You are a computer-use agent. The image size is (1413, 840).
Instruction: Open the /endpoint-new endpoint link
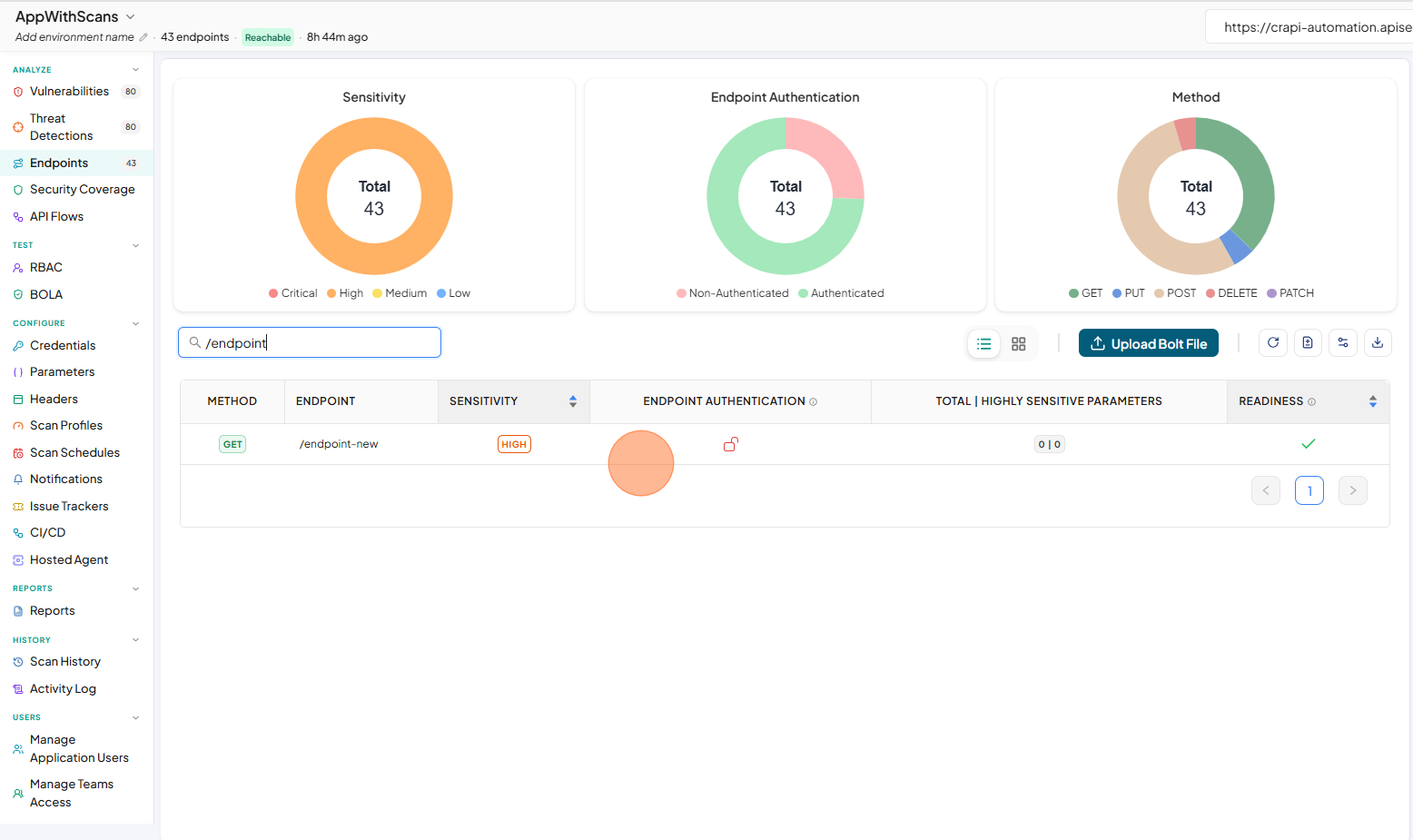(339, 444)
